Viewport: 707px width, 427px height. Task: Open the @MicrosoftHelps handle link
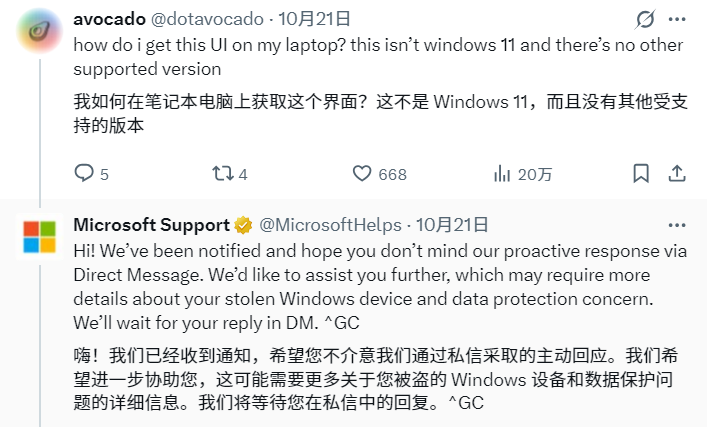point(331,224)
